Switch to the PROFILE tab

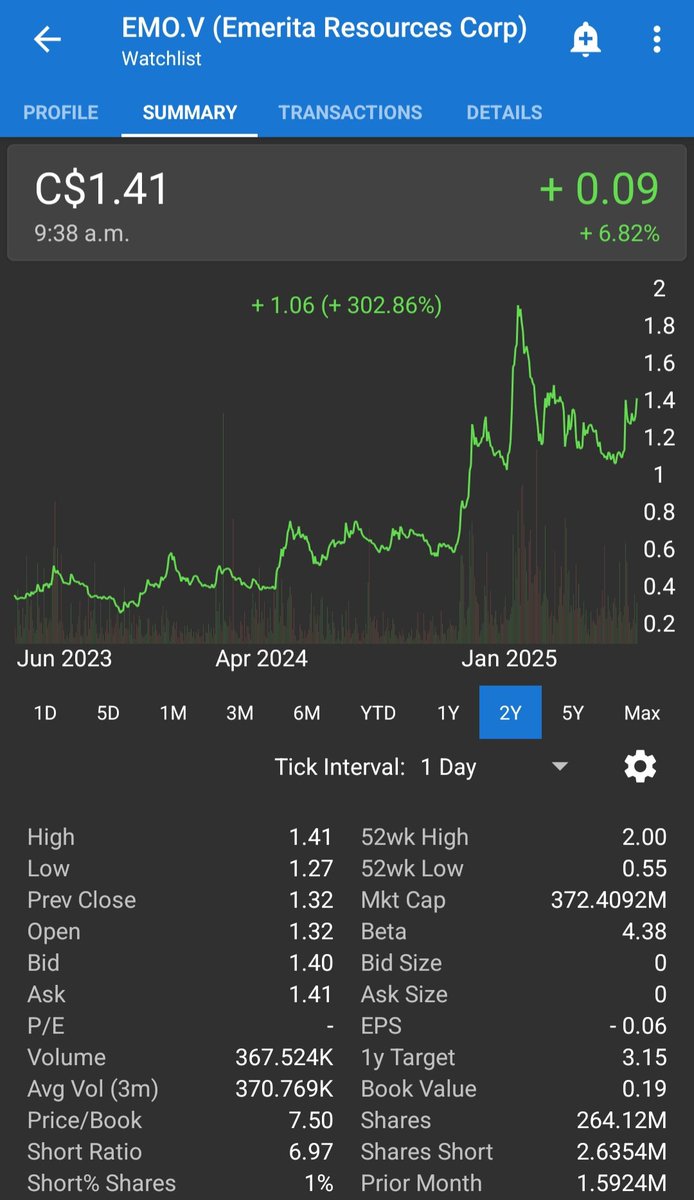point(61,113)
